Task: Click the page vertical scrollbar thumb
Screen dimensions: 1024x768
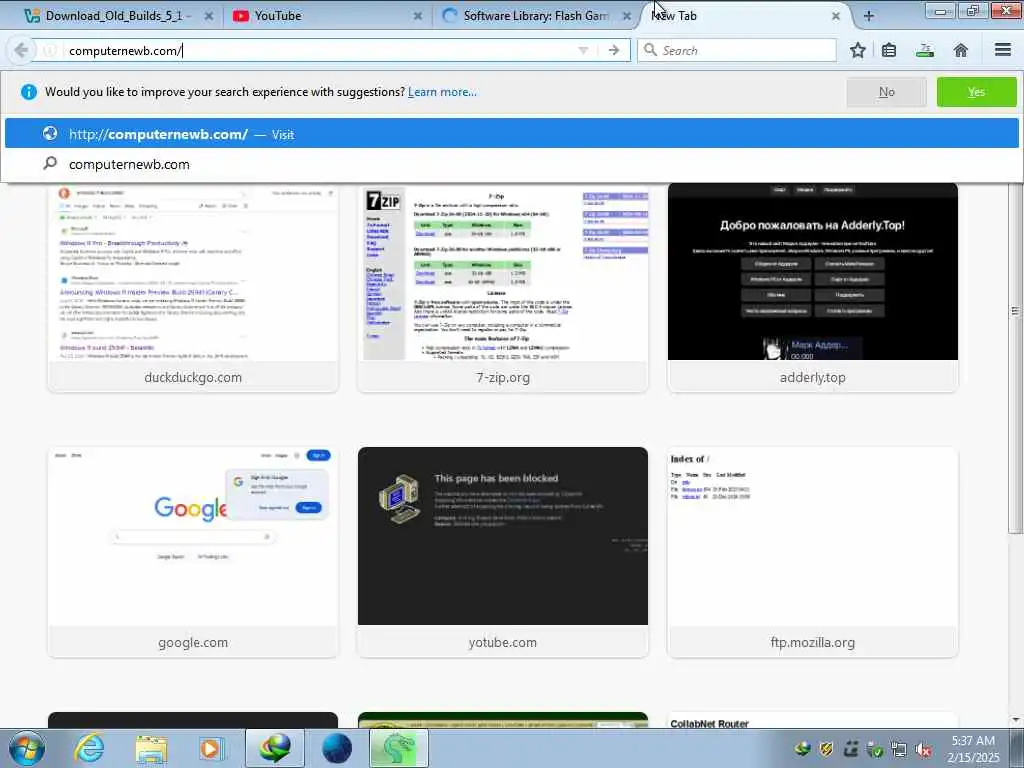Action: coord(1016,359)
